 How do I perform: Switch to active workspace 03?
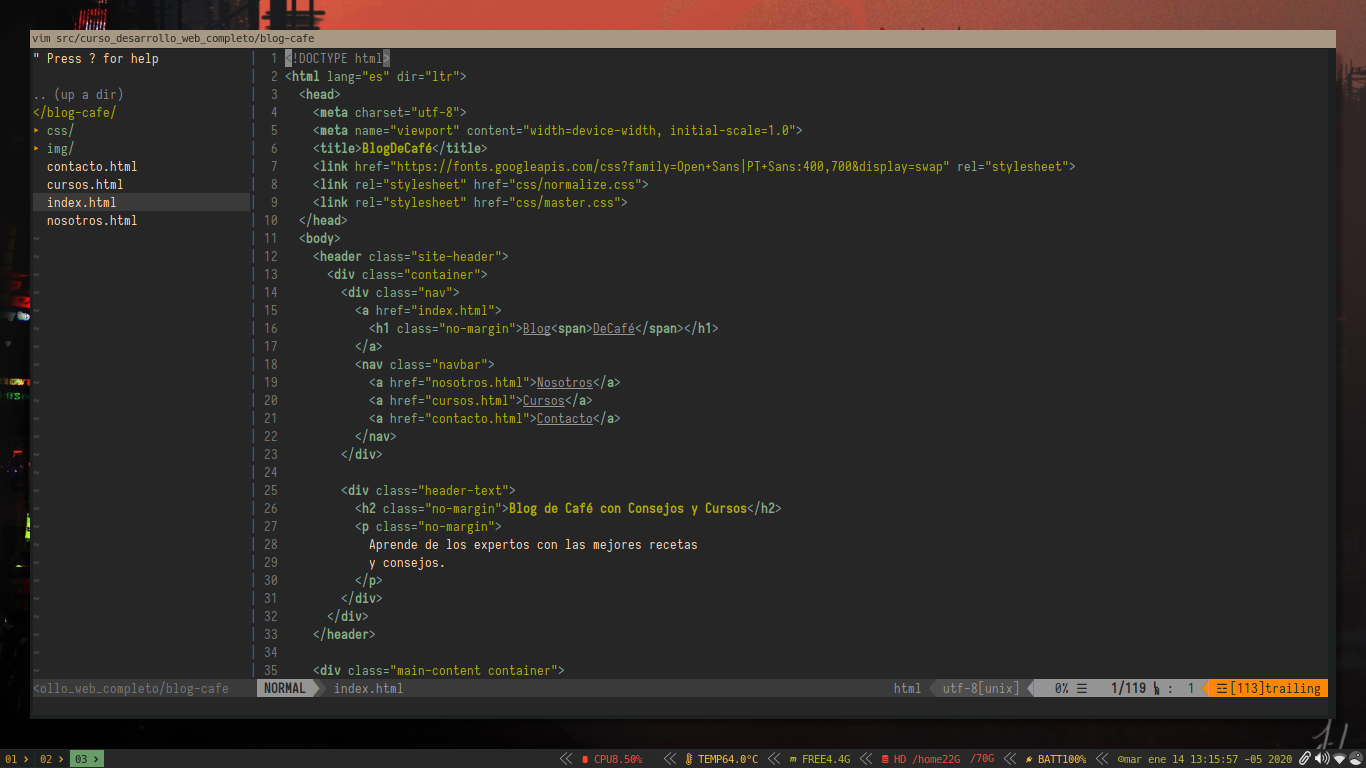point(86,759)
